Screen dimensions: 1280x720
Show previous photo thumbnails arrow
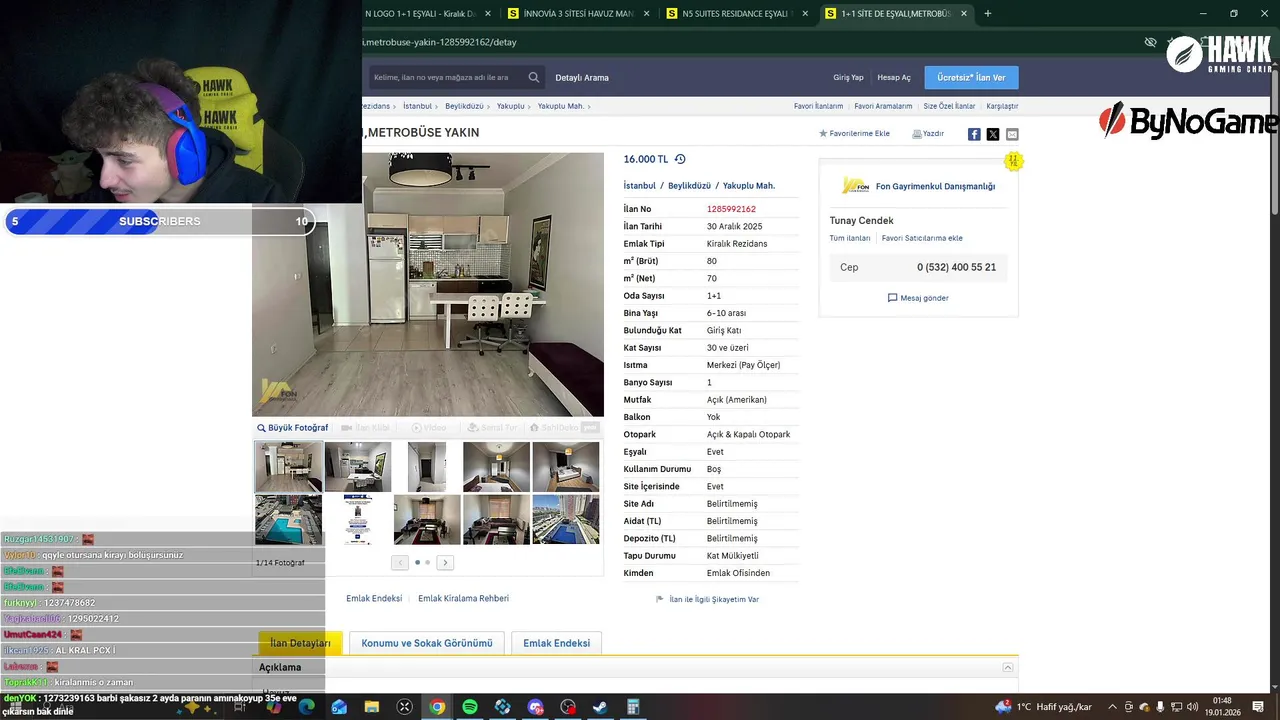pos(400,563)
